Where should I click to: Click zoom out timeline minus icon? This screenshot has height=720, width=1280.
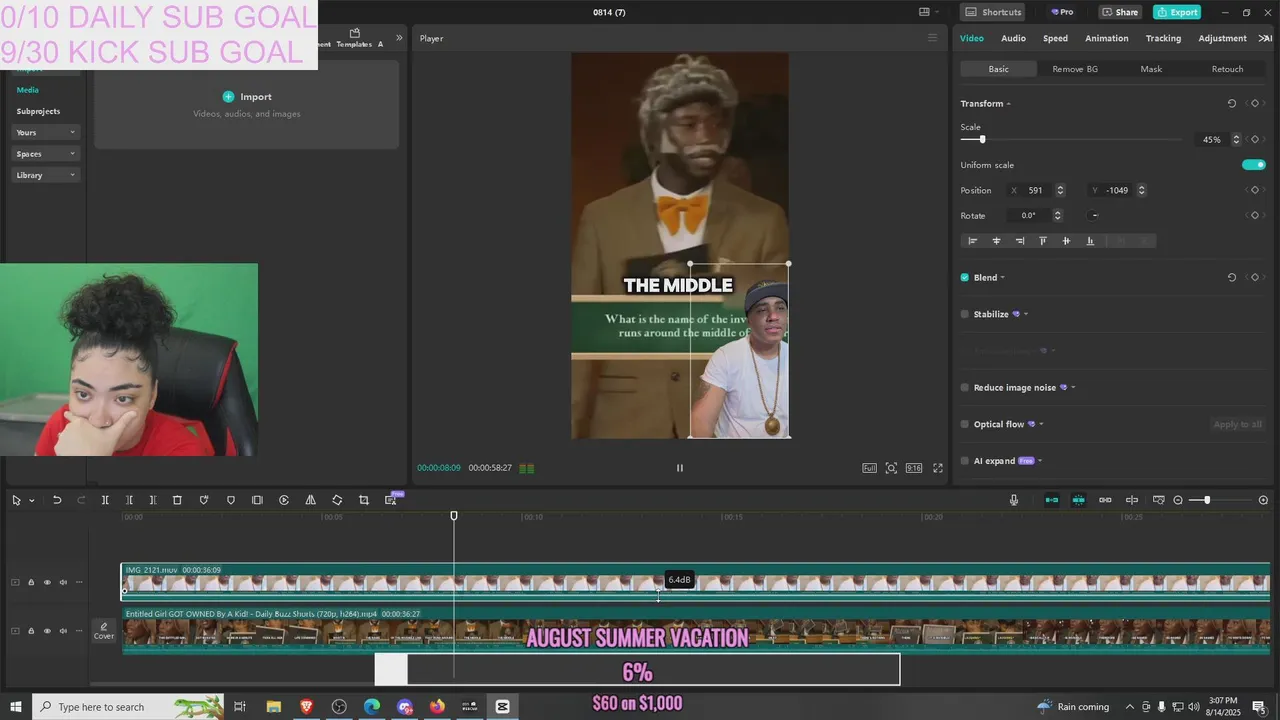coord(1178,500)
